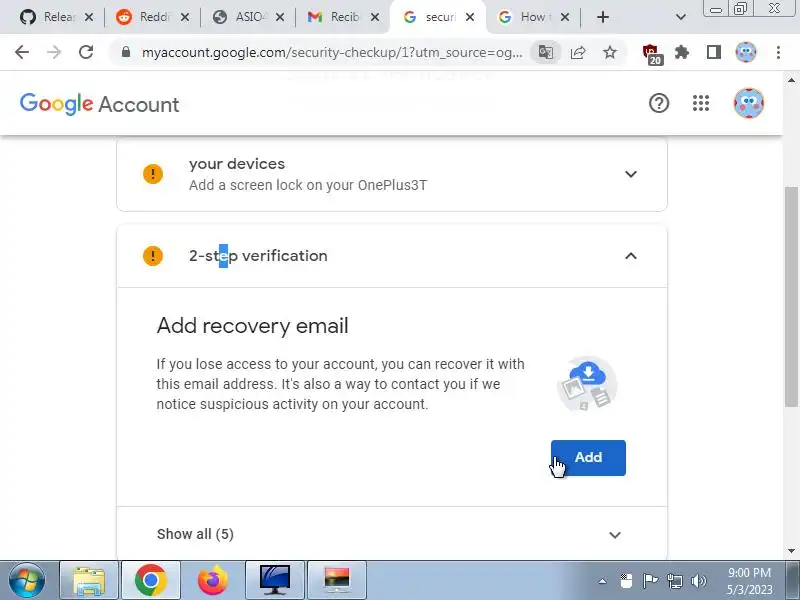
Task: Switch to the Reddit tab
Action: (152, 17)
